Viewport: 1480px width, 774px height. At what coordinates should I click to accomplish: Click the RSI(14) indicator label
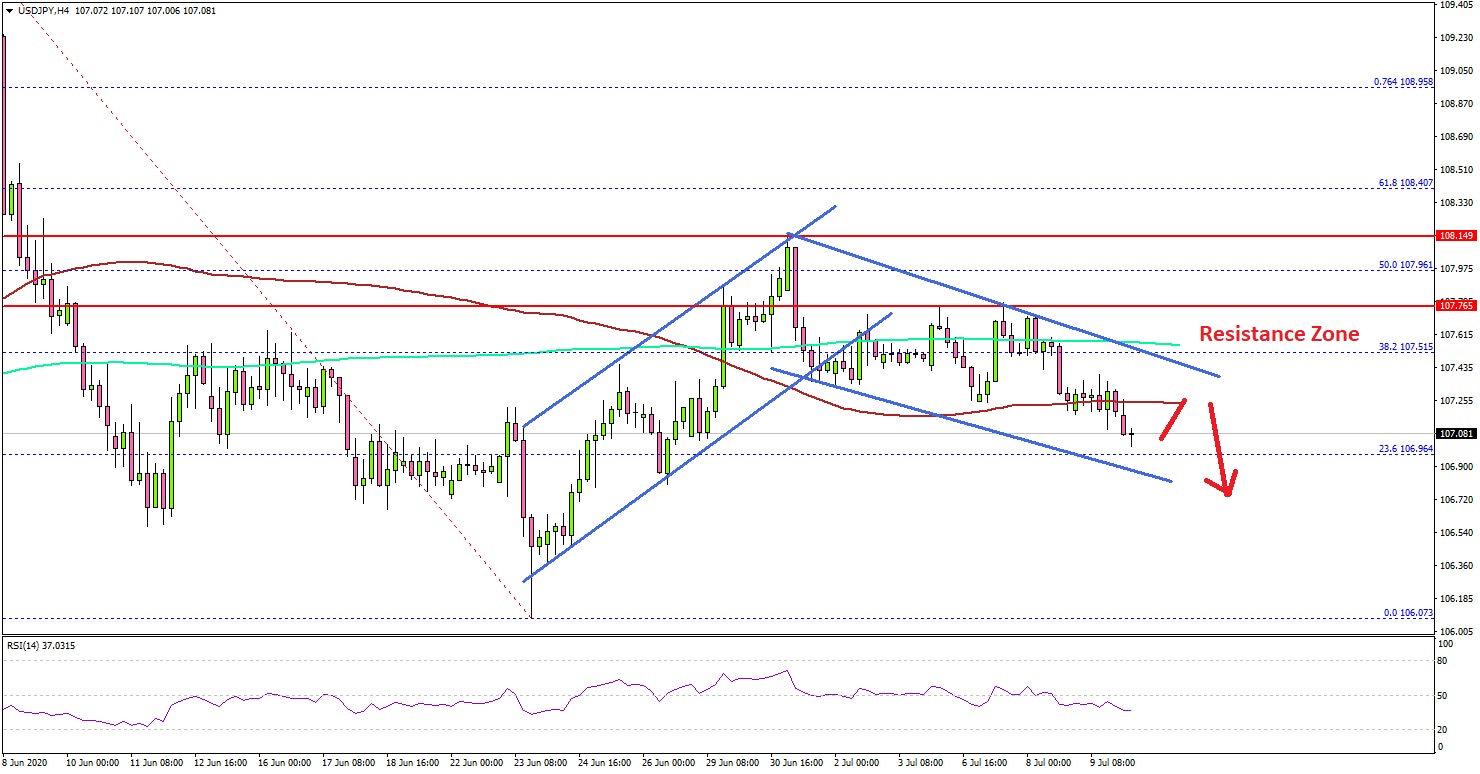point(40,645)
